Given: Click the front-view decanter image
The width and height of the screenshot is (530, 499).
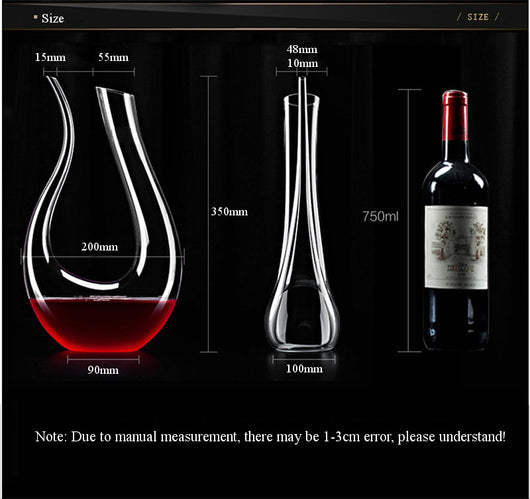Looking at the screenshot, I should (x=302, y=214).
